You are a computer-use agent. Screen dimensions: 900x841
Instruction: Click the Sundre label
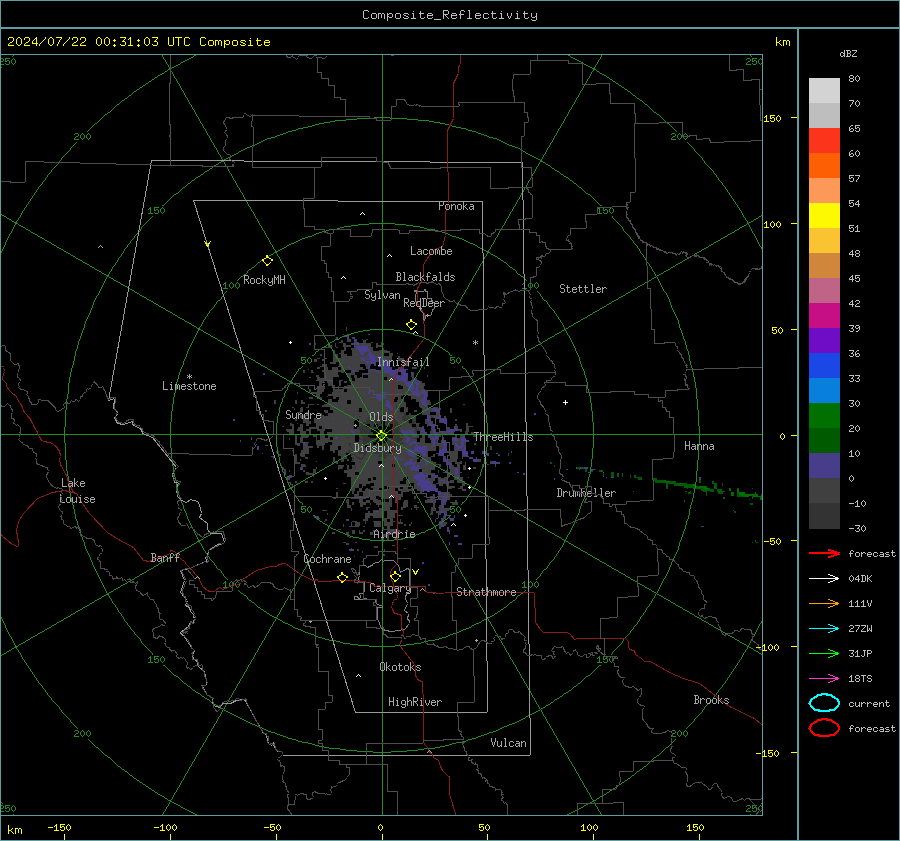303,415
